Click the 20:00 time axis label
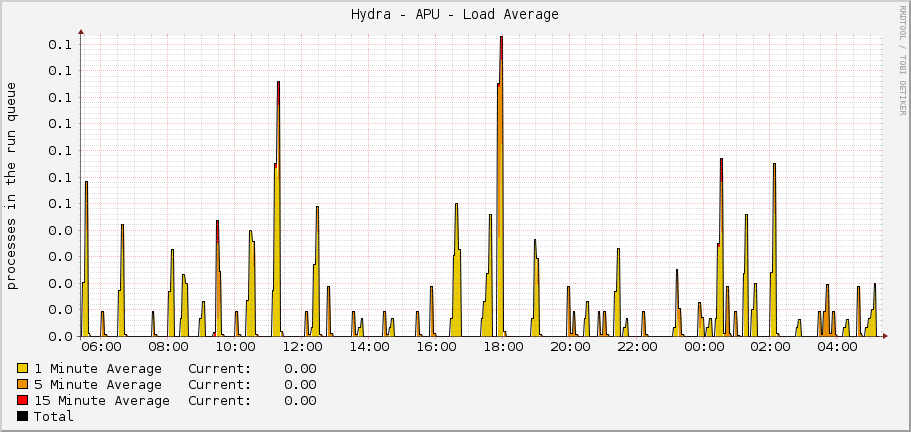This screenshot has width=911, height=432. coord(570,347)
